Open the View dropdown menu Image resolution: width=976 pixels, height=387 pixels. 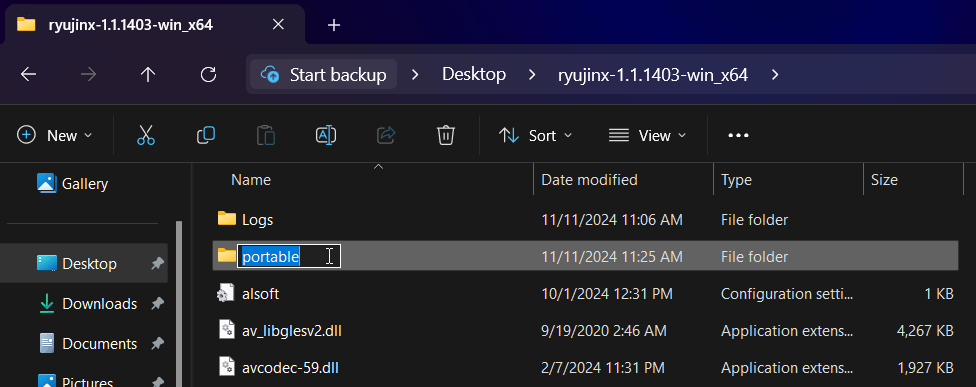tap(647, 135)
